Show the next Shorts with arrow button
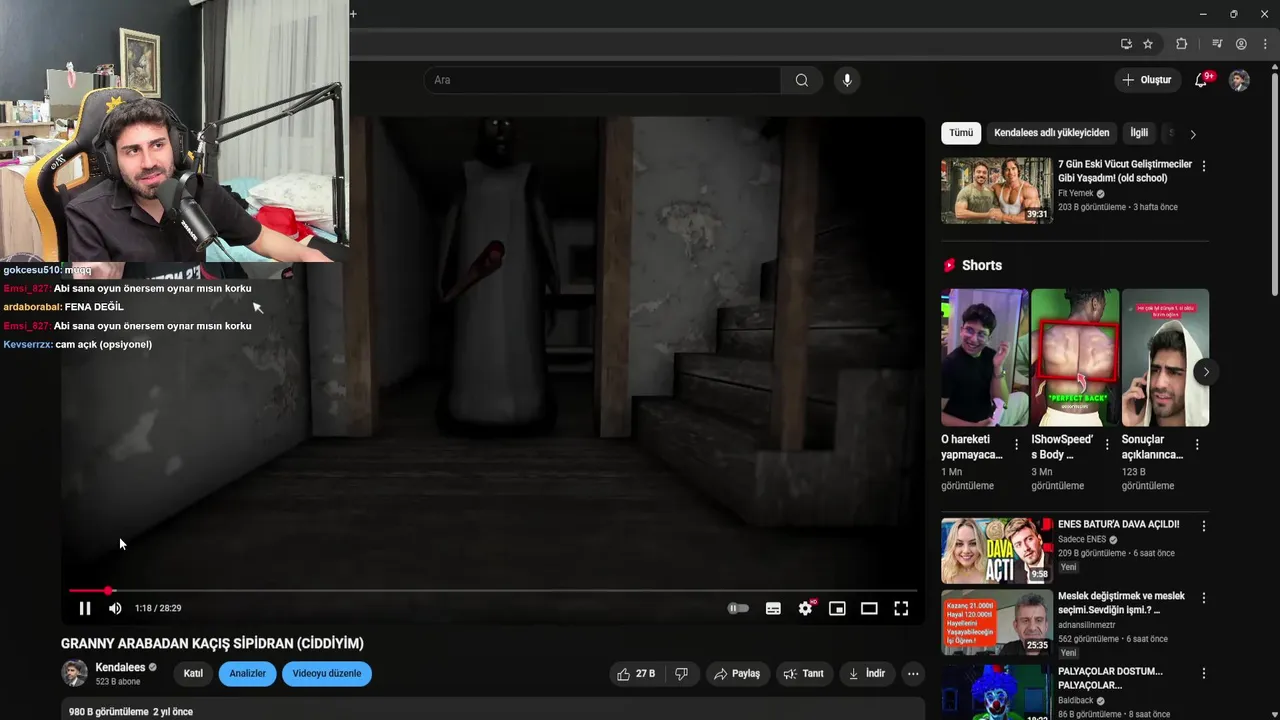Screen dimensions: 1280x720 point(1206,372)
